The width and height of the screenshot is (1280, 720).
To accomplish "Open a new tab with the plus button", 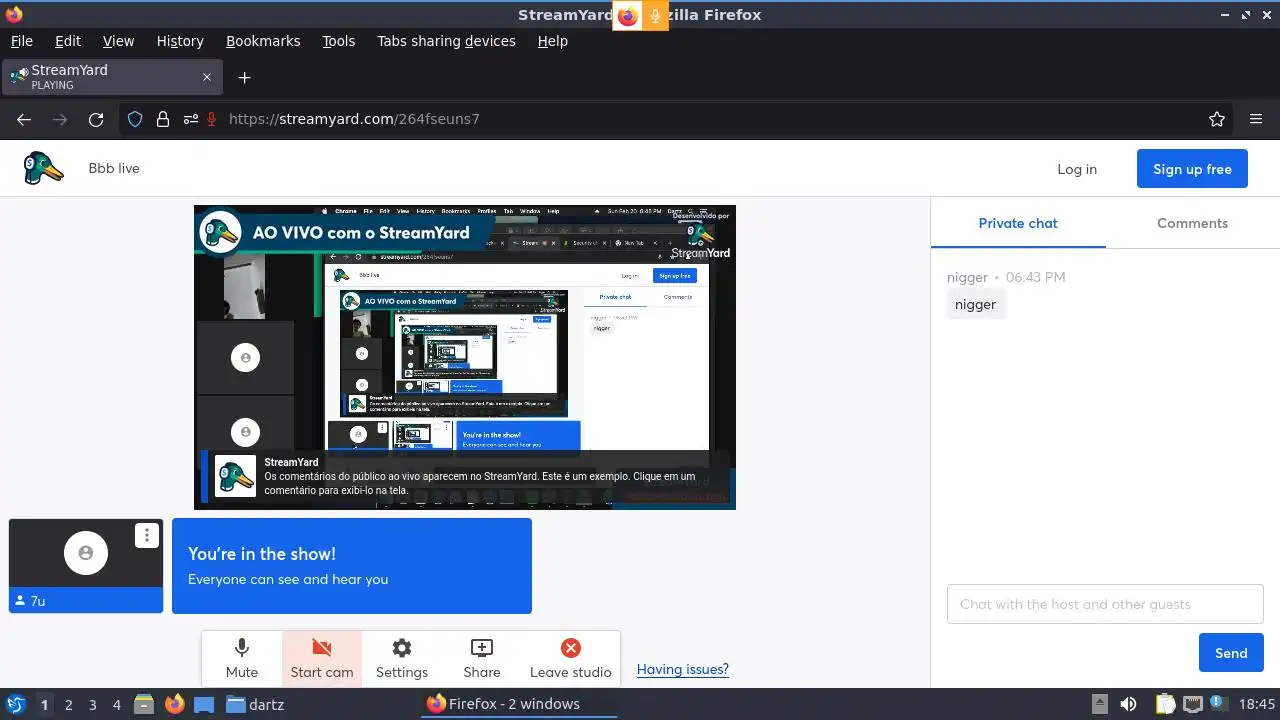I will pos(244,77).
